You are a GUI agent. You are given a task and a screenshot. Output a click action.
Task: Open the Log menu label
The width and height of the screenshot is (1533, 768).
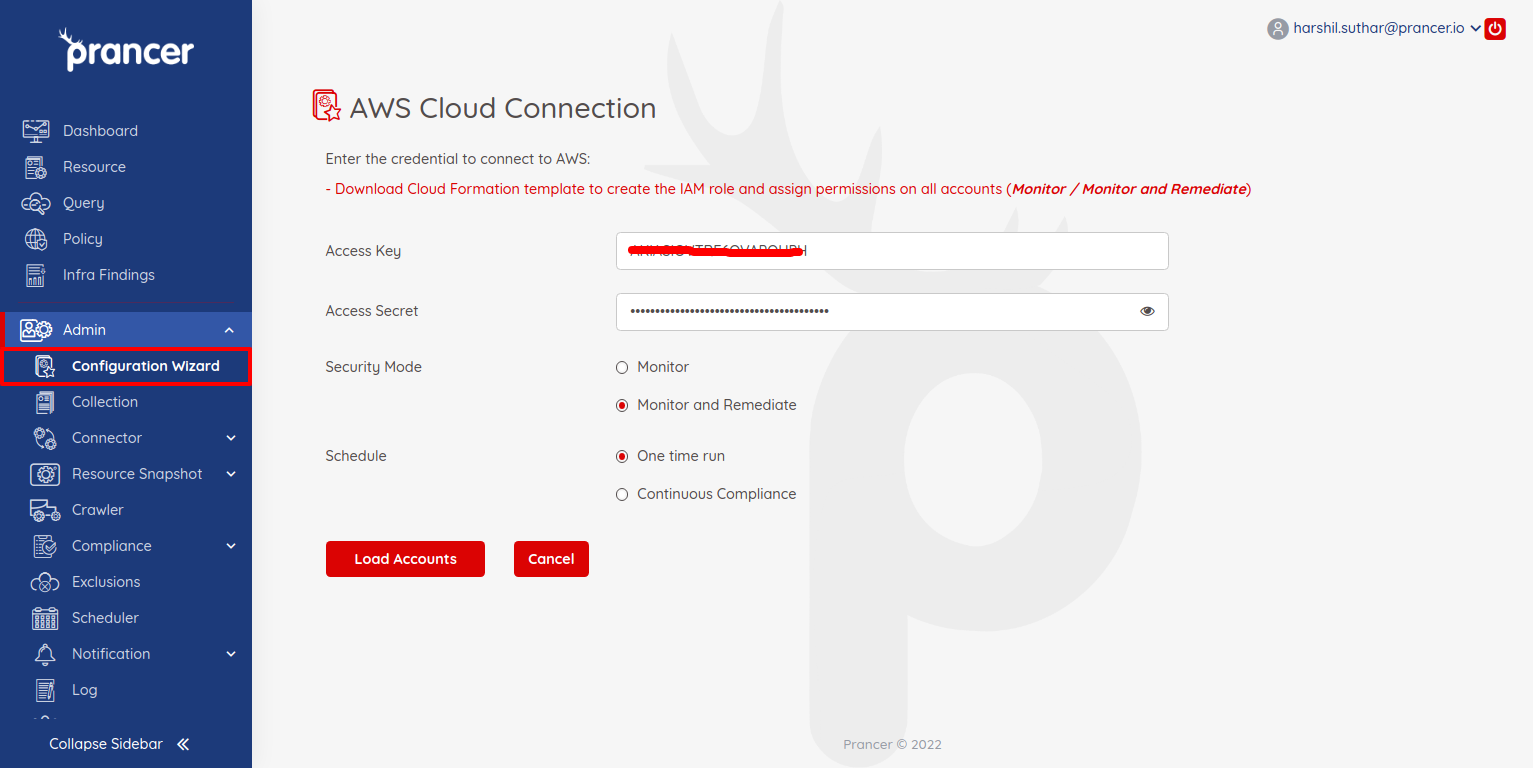(85, 690)
